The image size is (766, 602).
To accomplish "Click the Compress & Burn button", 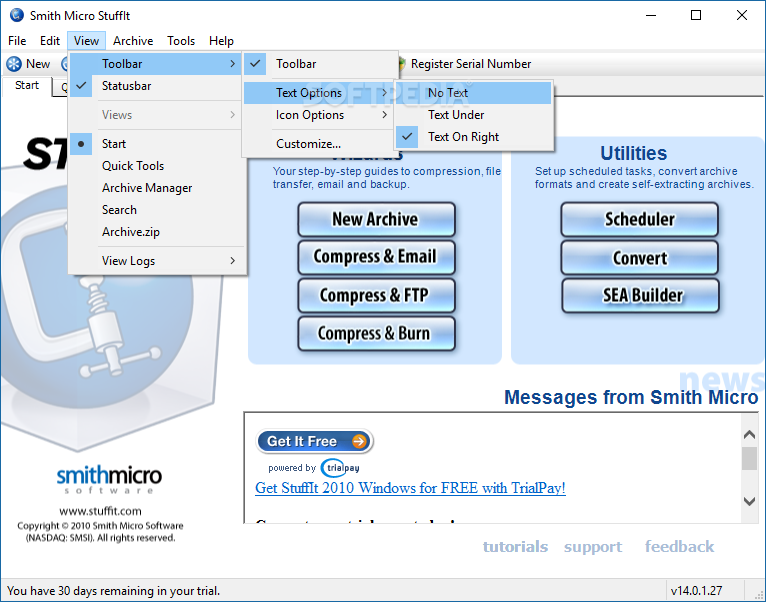I will [376, 333].
